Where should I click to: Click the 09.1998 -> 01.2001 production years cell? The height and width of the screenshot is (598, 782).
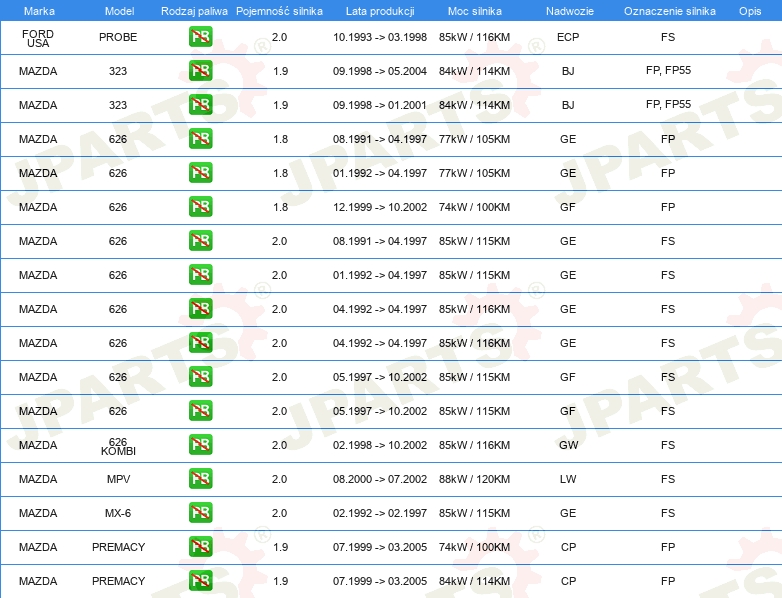[x=380, y=105]
